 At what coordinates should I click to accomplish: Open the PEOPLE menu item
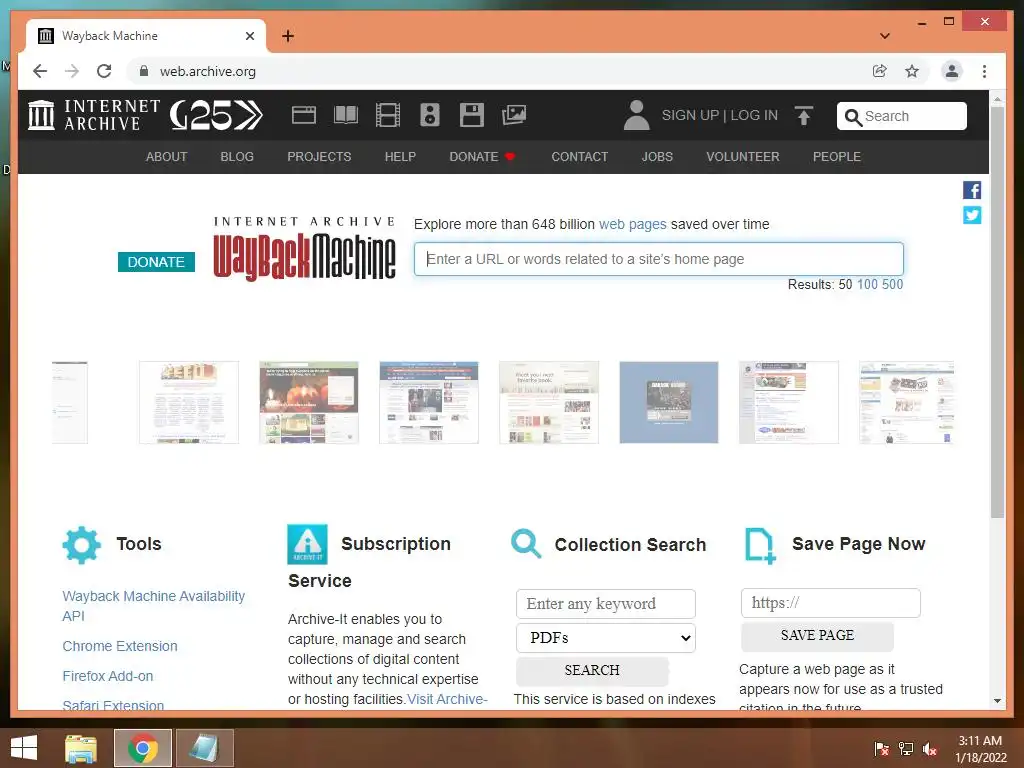(837, 157)
